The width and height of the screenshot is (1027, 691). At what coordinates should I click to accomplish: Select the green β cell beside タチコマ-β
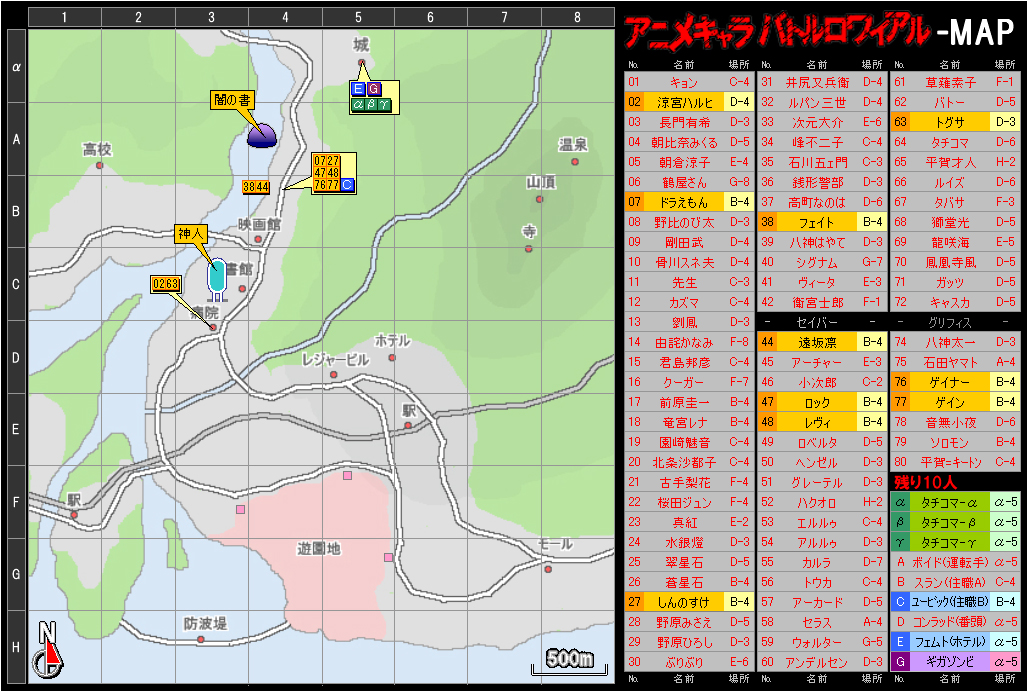point(900,523)
